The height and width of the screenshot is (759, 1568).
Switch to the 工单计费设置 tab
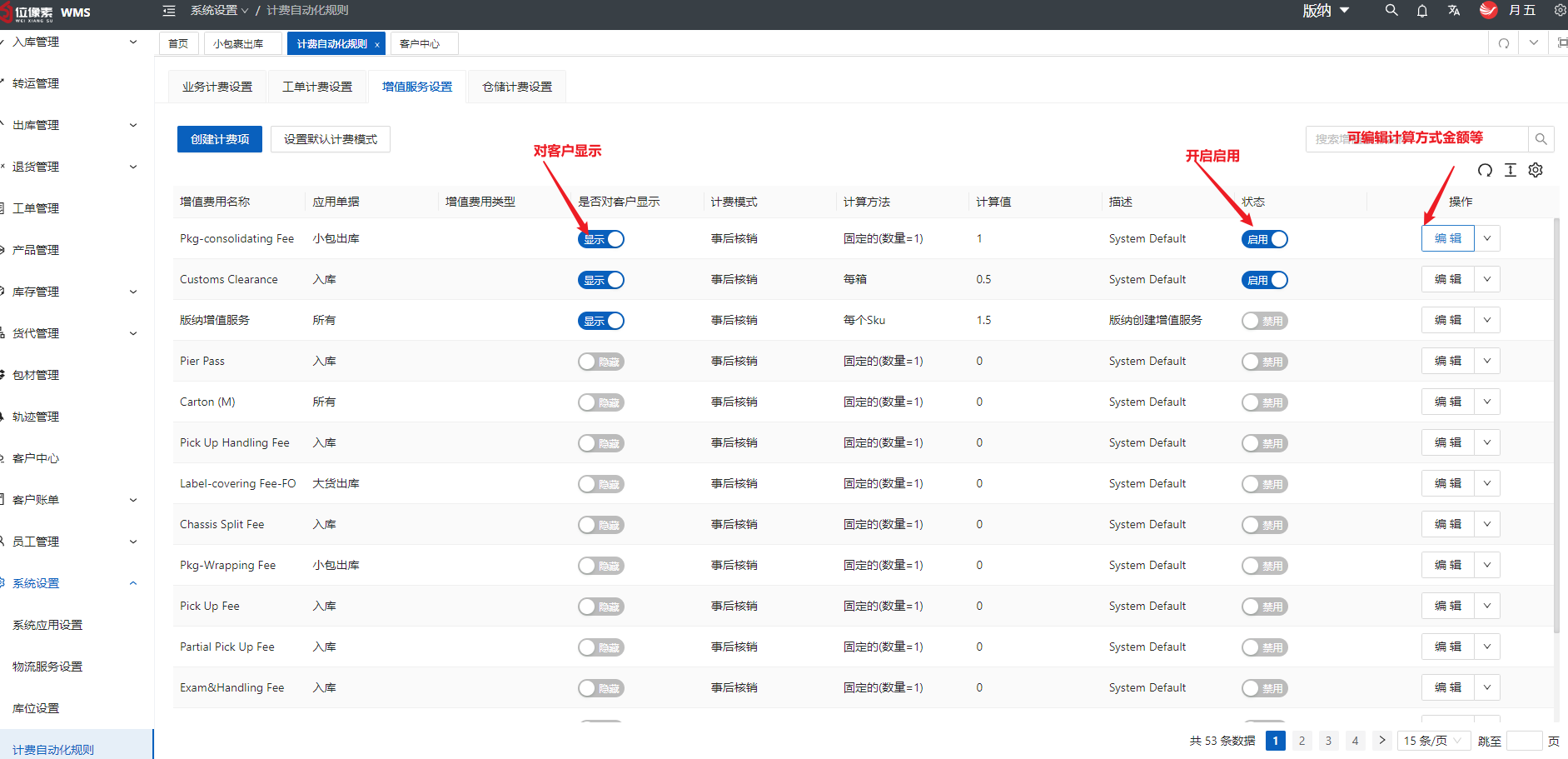317,87
